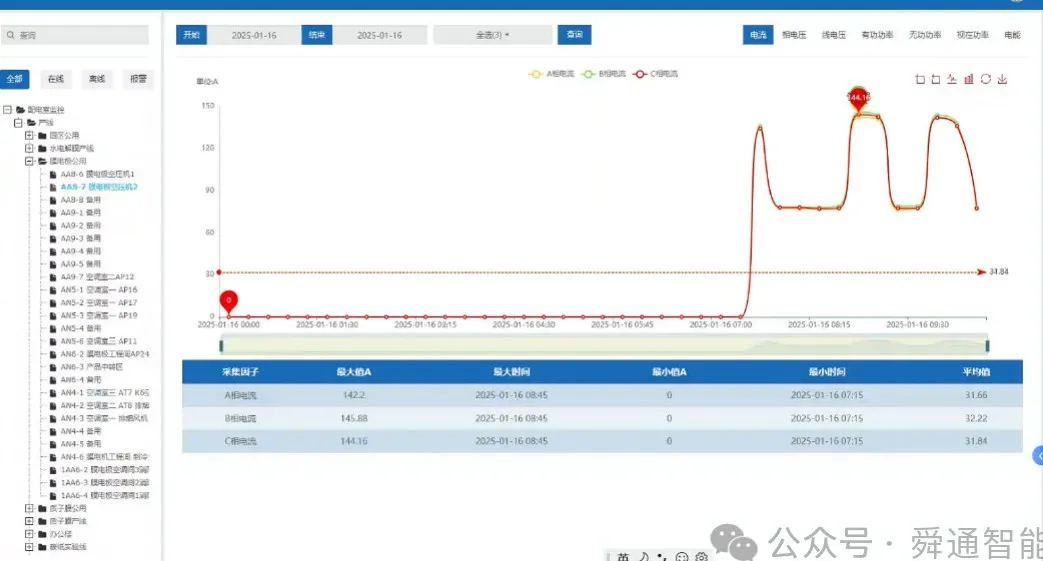Click the start date field 2025-01-16
The height and width of the screenshot is (561, 1043).
pos(254,35)
